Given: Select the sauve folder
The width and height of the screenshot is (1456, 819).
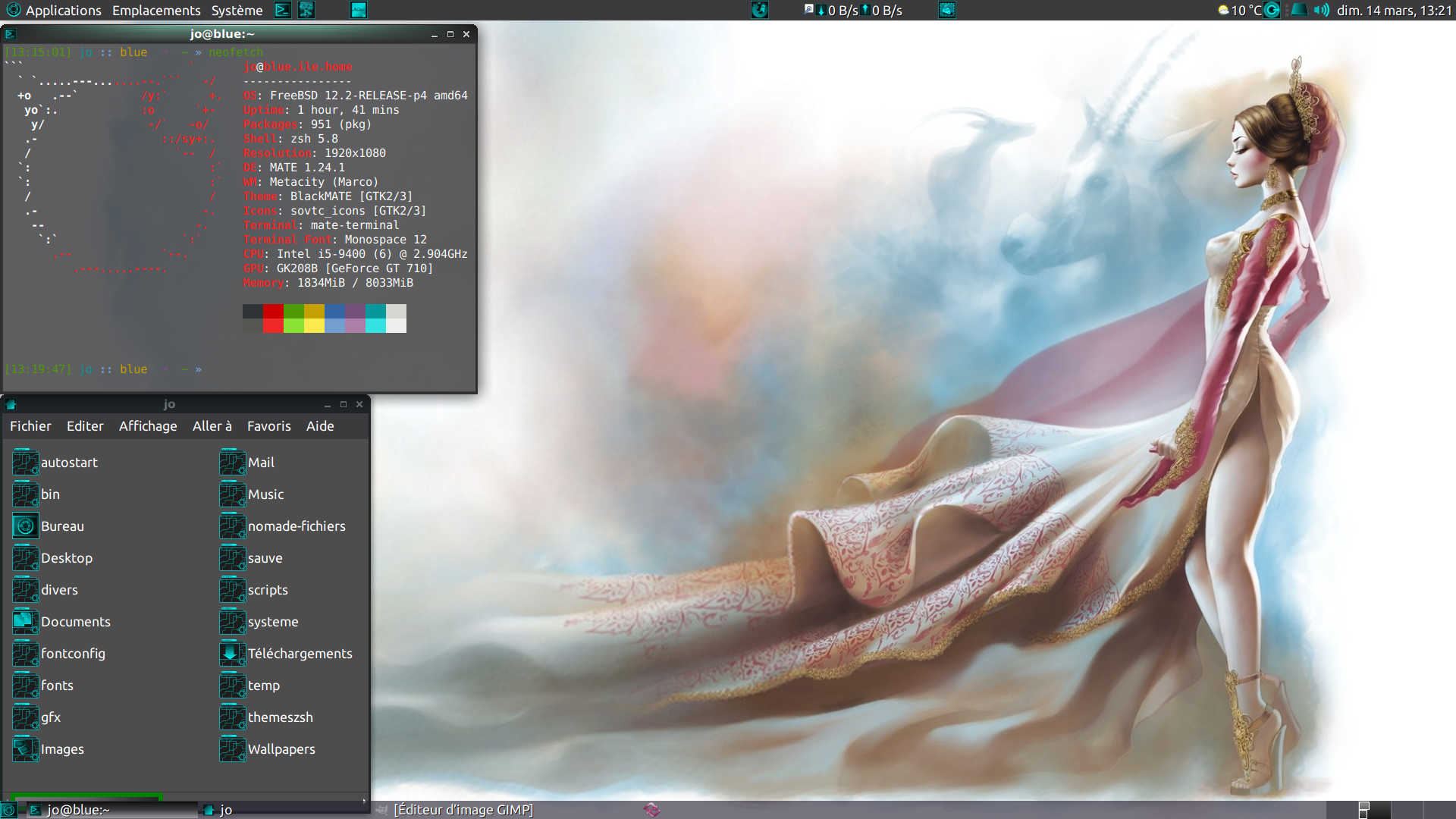Looking at the screenshot, I should [x=251, y=558].
